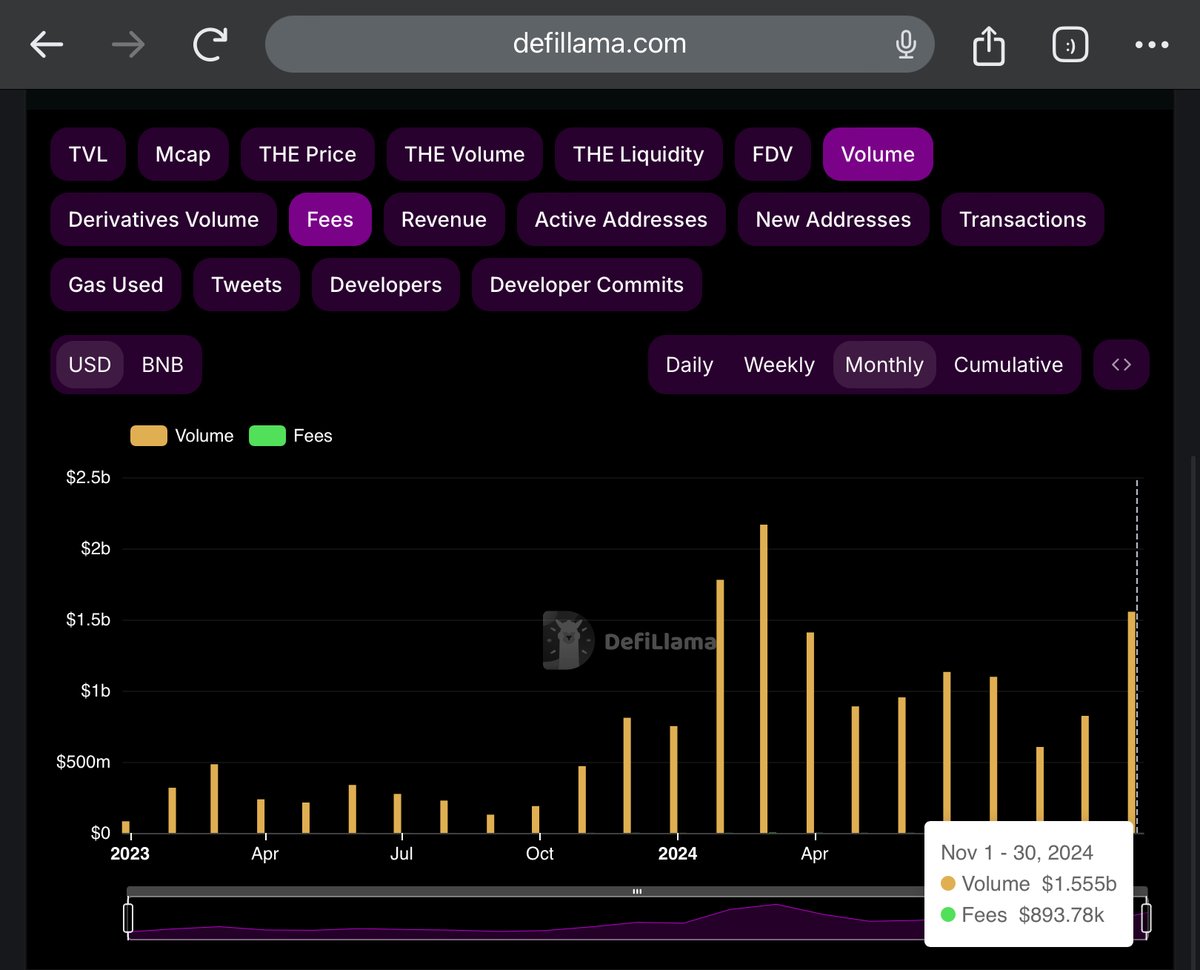Enable the Transactions metric

[1023, 219]
